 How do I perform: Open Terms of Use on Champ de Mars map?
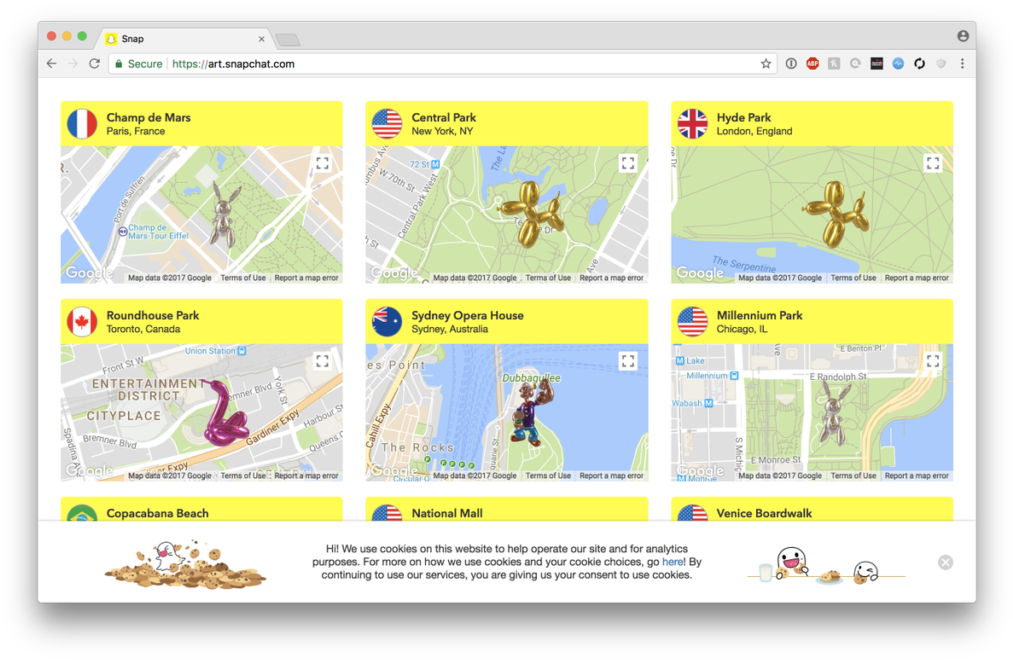point(243,278)
